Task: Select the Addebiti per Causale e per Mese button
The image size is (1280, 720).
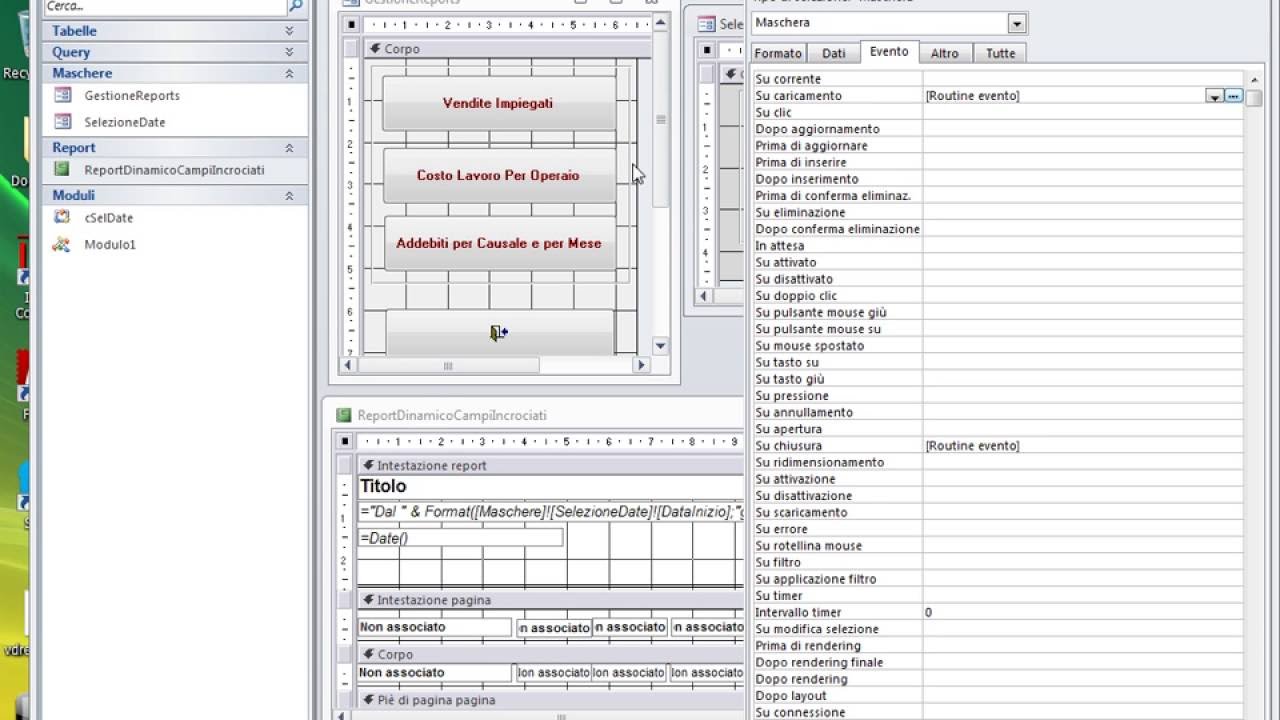Action: pyautogui.click(x=499, y=243)
